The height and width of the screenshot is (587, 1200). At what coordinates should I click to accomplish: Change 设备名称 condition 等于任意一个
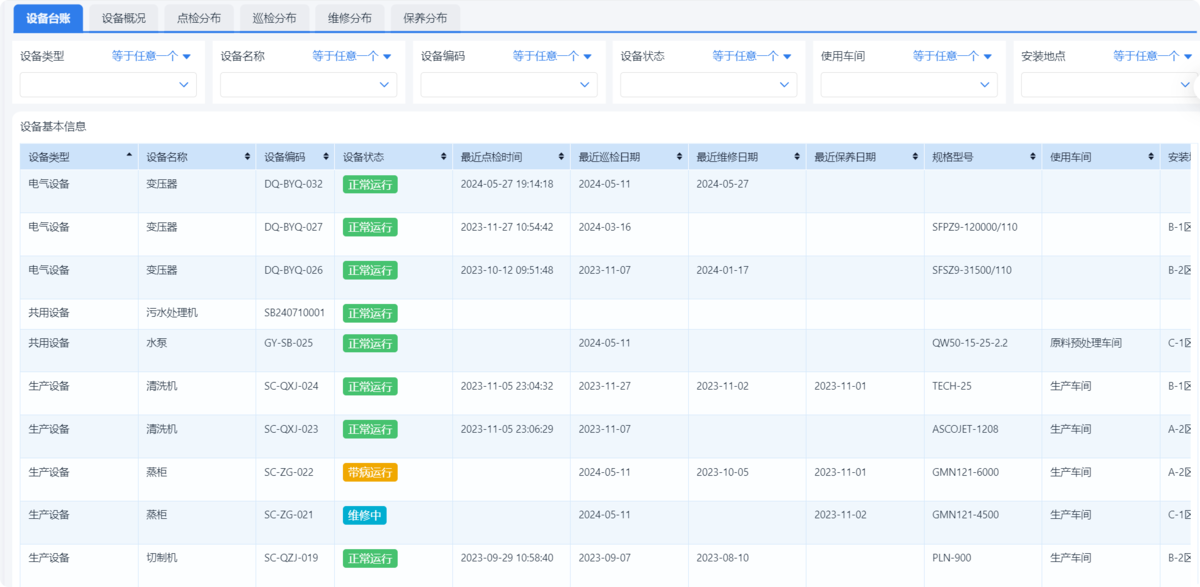pyautogui.click(x=351, y=56)
